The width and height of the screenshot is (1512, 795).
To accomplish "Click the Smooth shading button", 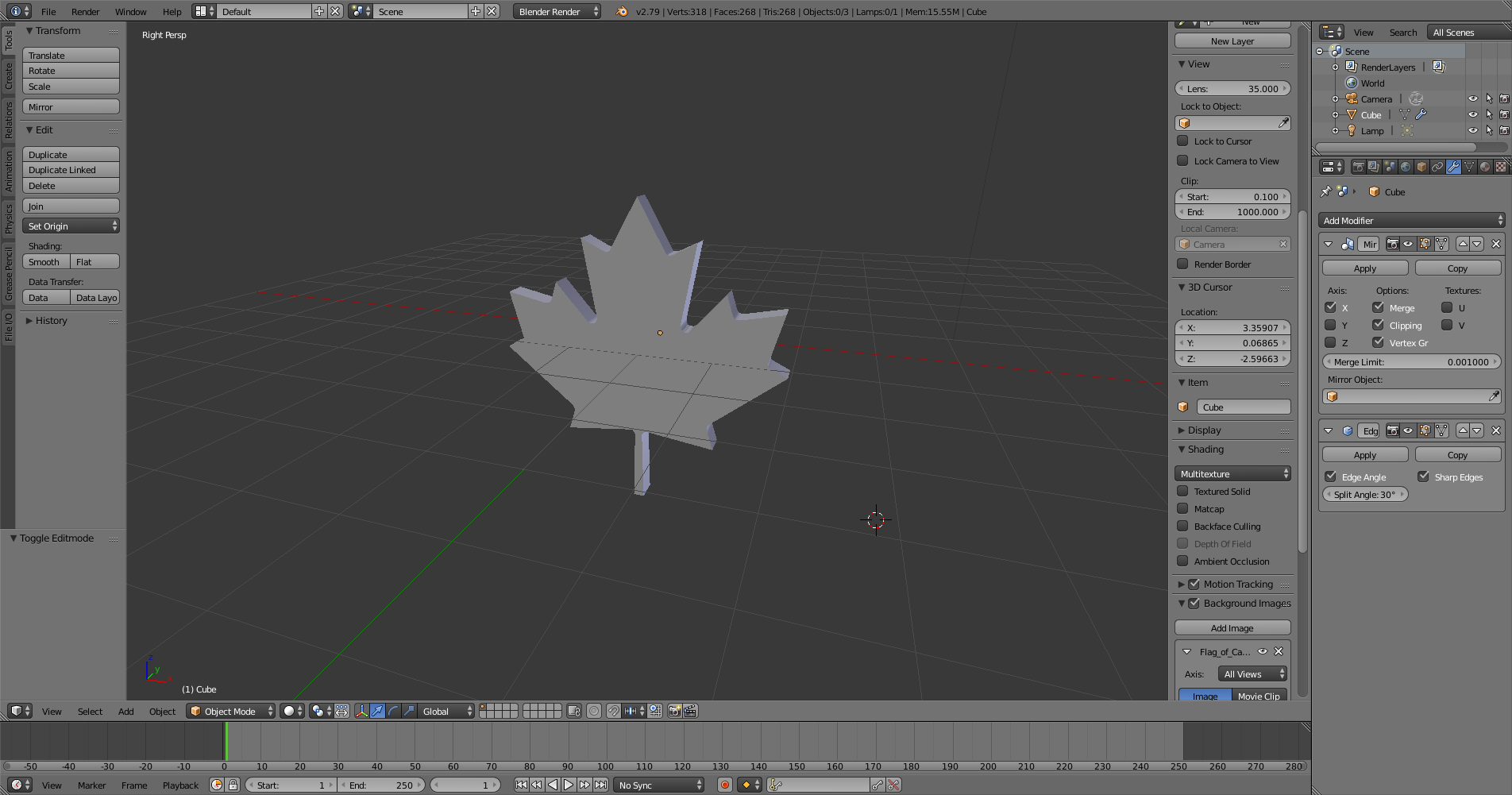I will [x=46, y=261].
